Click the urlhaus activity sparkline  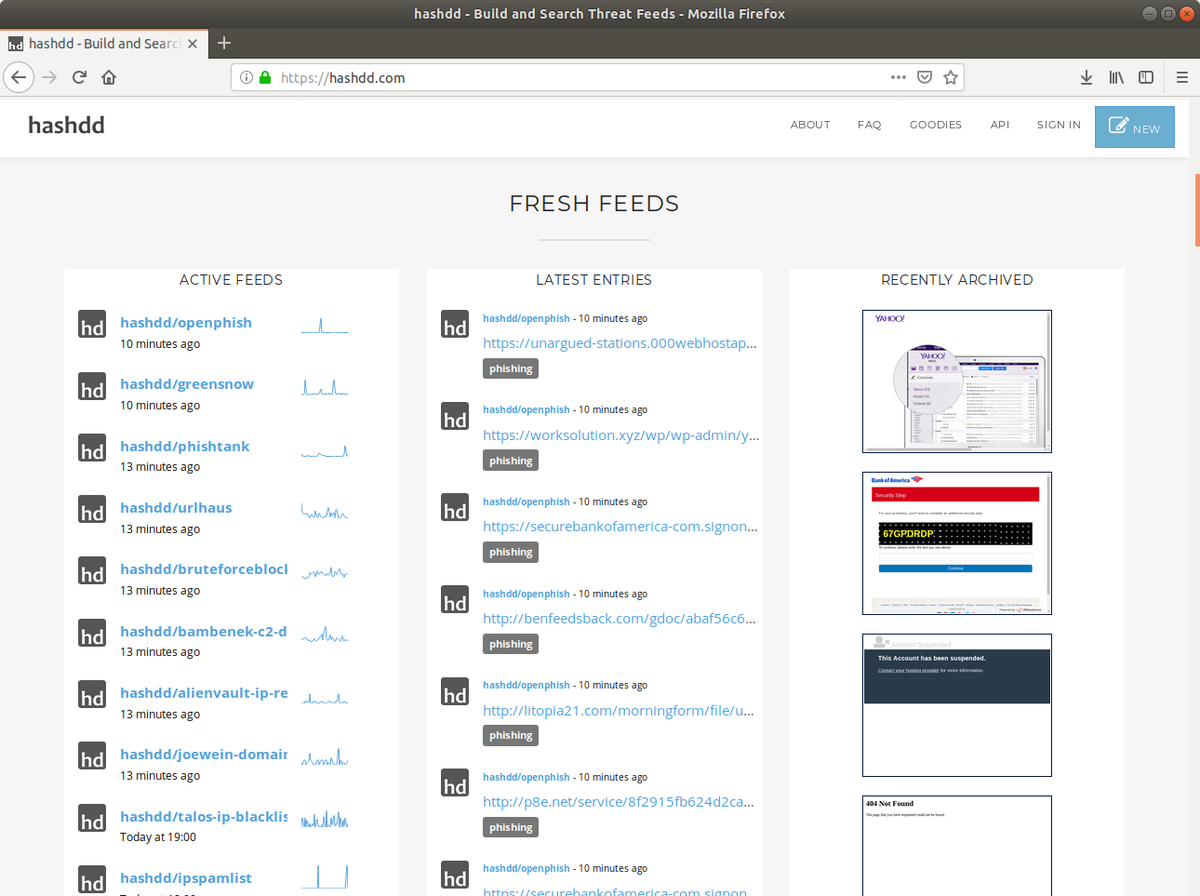point(325,511)
